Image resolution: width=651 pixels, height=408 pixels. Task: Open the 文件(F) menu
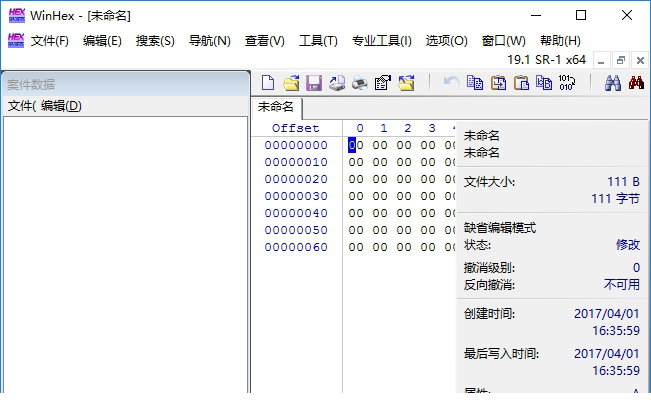point(49,41)
